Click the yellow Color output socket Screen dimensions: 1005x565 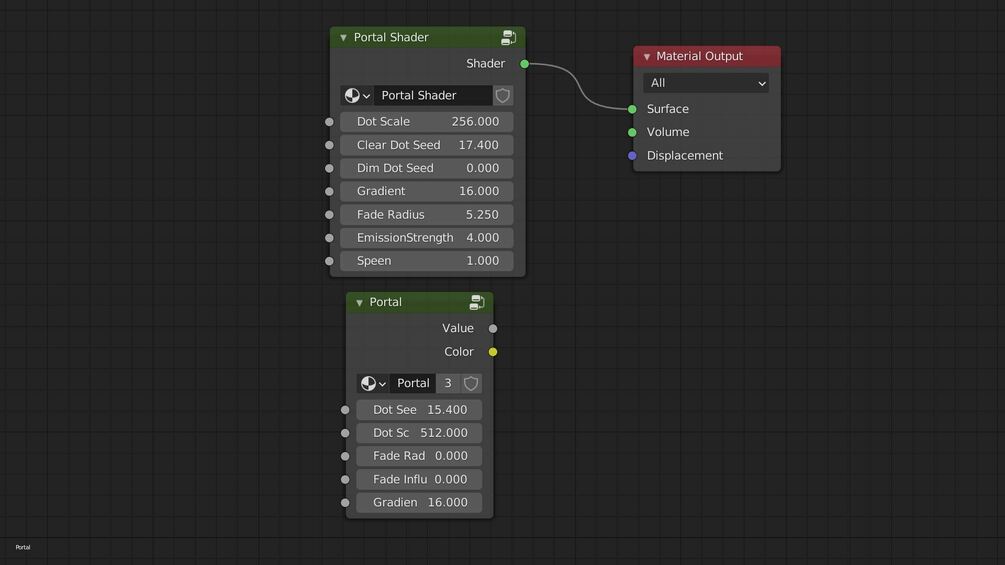pos(493,352)
